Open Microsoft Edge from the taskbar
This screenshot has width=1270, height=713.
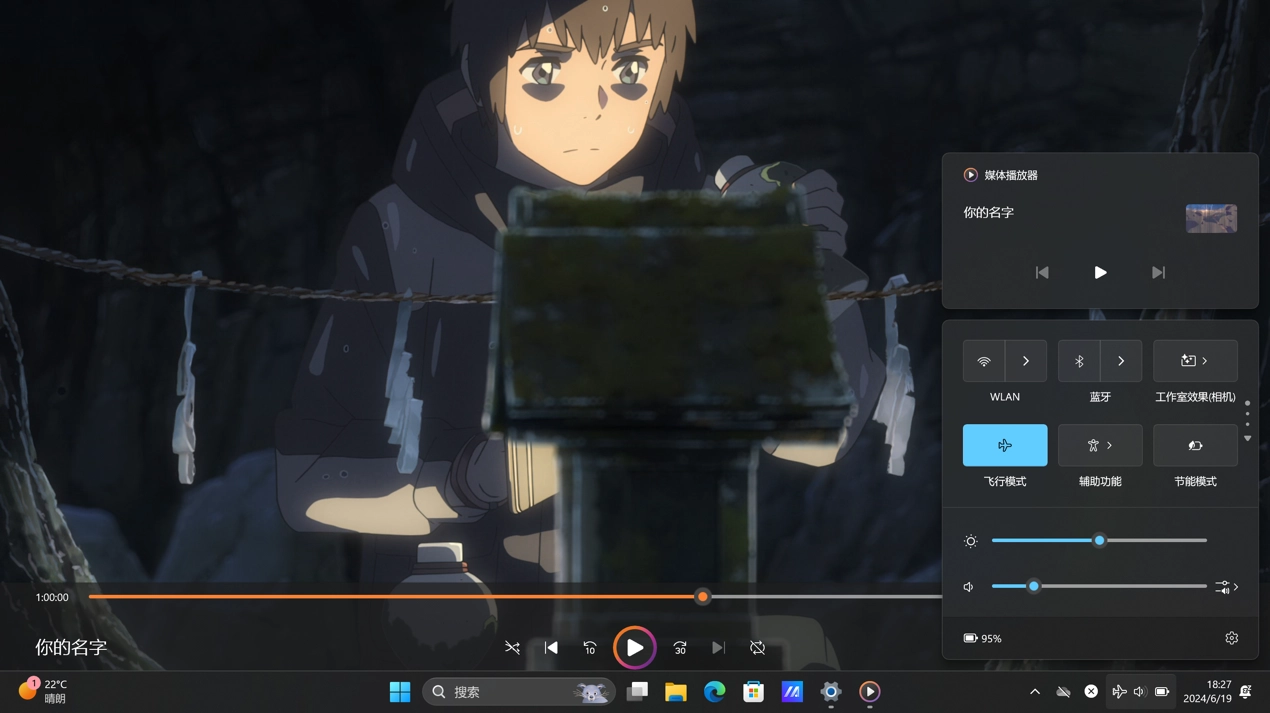click(x=714, y=692)
